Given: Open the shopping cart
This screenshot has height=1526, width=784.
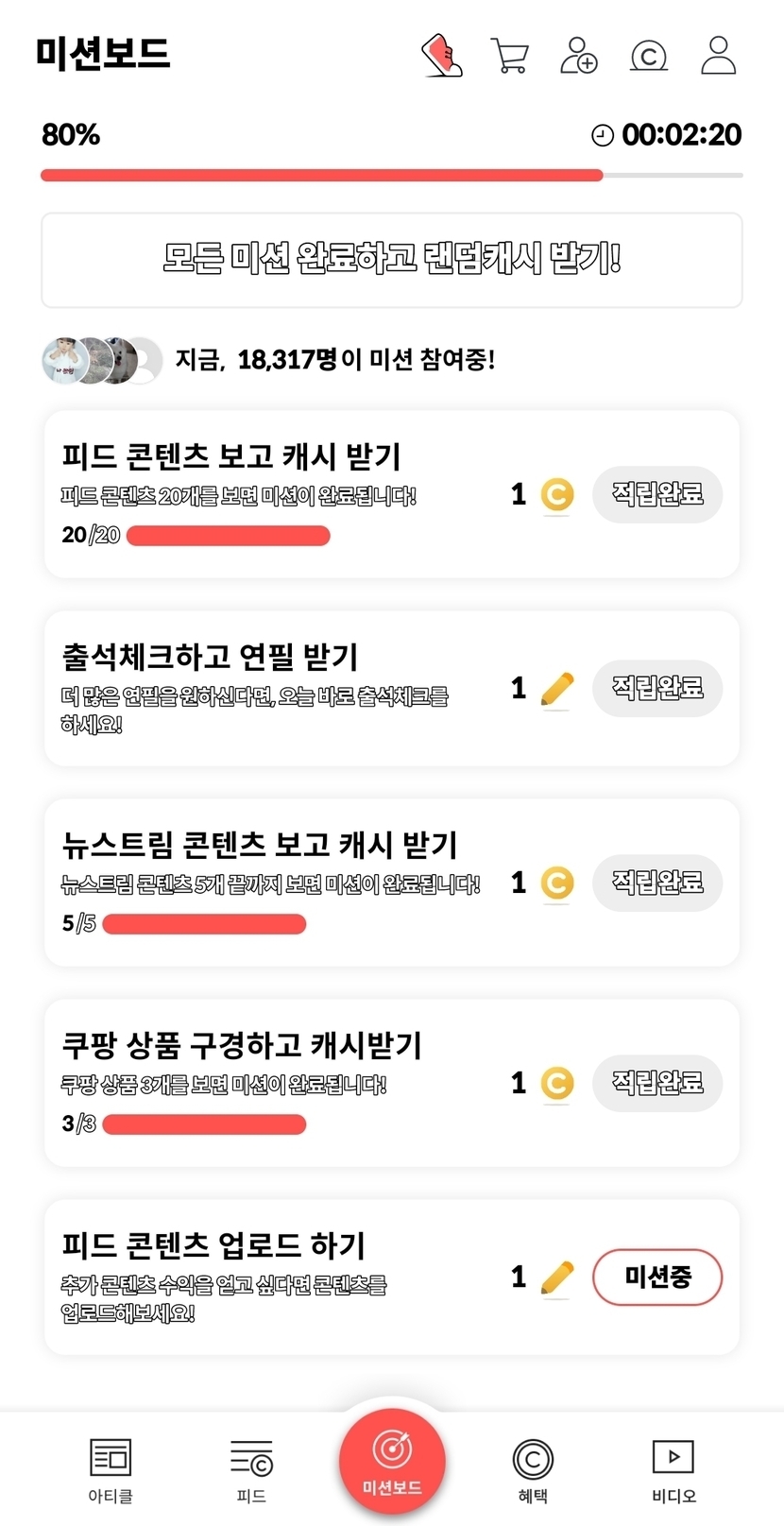Looking at the screenshot, I should coord(509,56).
